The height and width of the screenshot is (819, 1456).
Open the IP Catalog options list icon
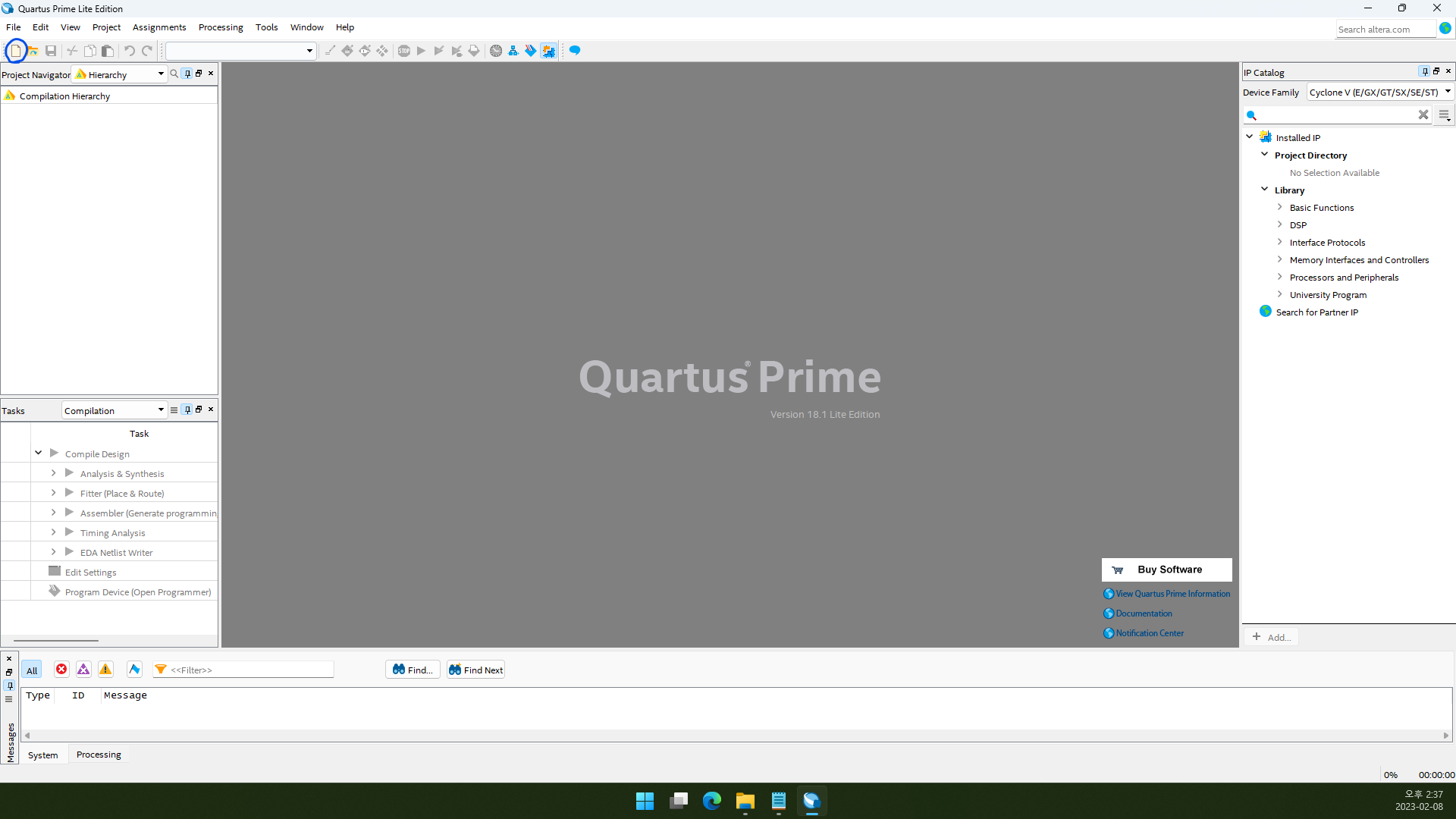click(1445, 115)
